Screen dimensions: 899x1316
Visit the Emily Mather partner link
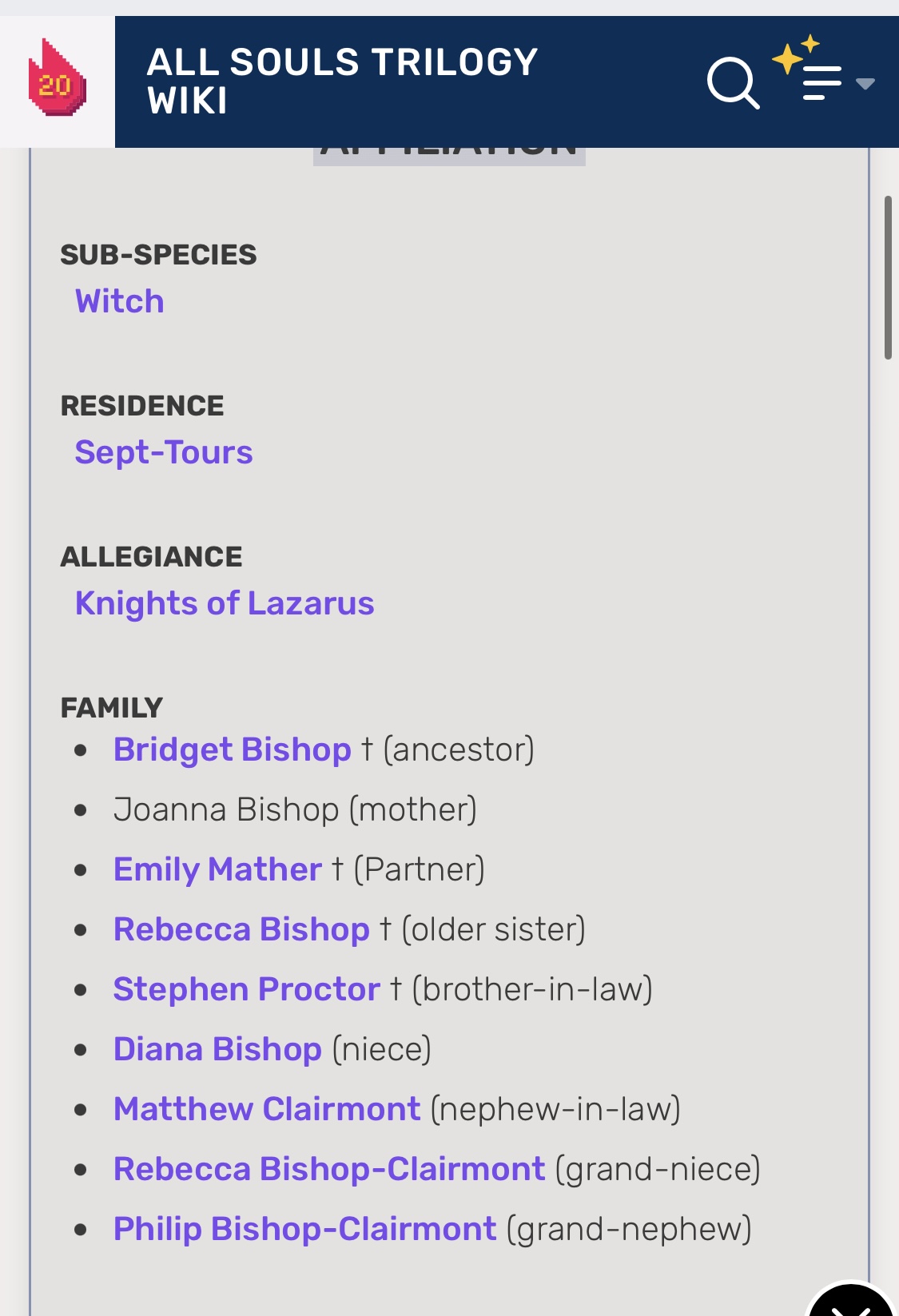[x=217, y=869]
